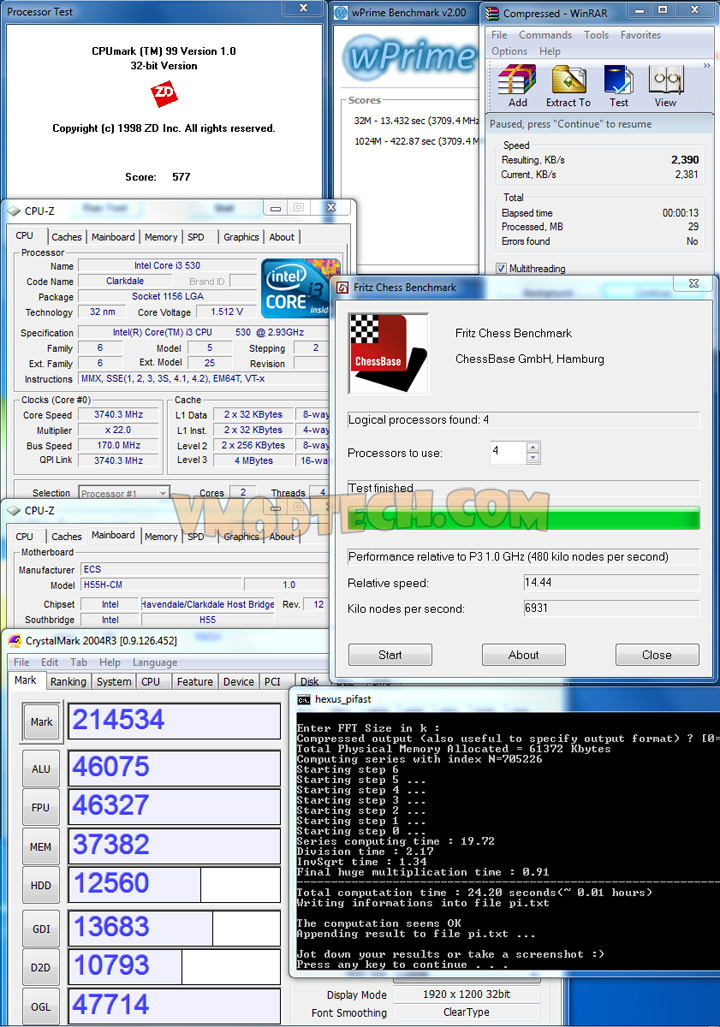Image resolution: width=720 pixels, height=1027 pixels.
Task: Open CrystalMark Edit menu
Action: point(50,662)
